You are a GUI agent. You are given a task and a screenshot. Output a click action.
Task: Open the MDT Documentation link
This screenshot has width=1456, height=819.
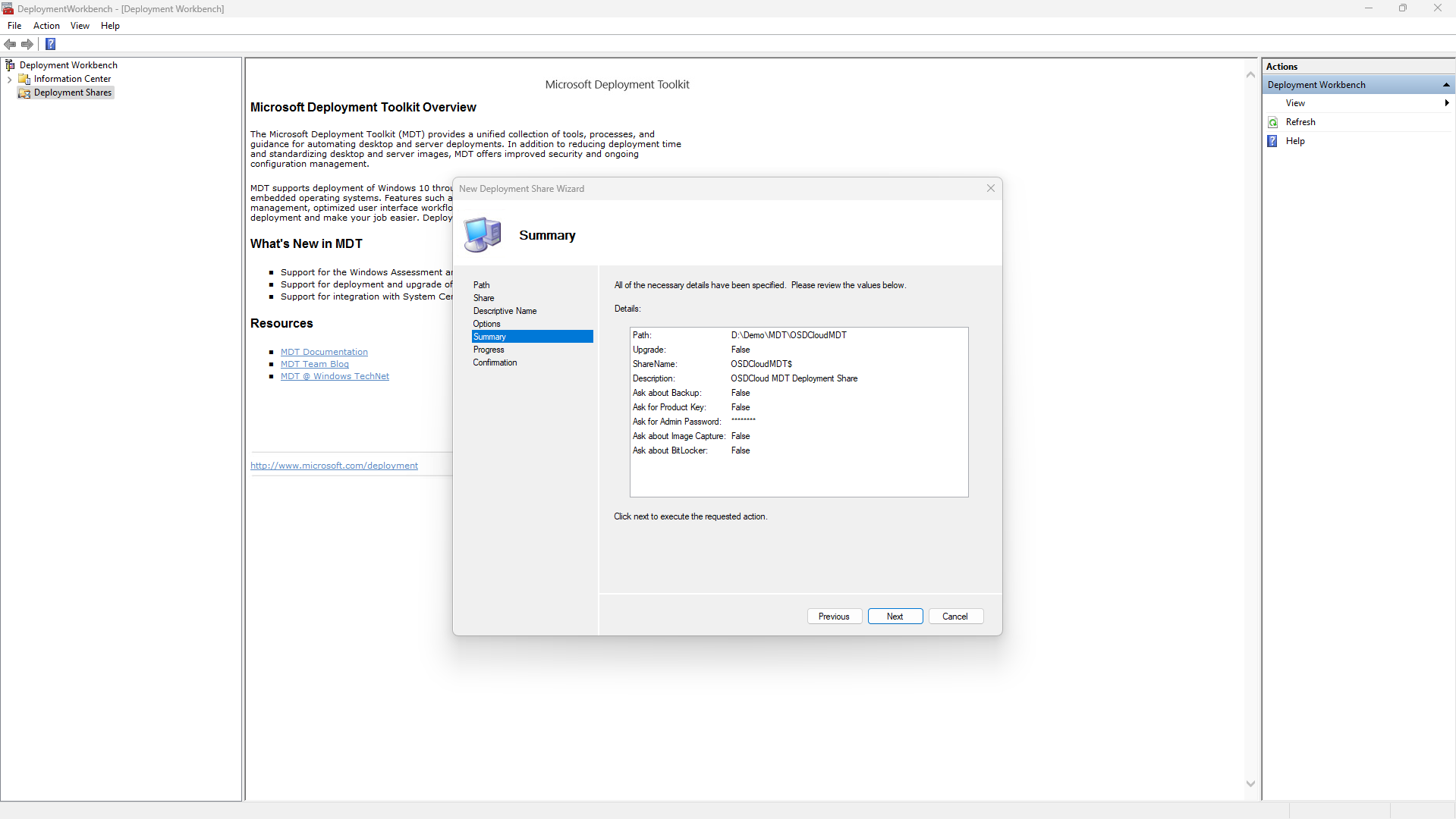pyautogui.click(x=324, y=352)
